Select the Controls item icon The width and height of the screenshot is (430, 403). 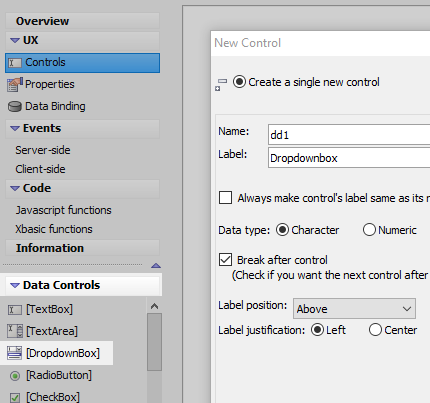click(15, 63)
